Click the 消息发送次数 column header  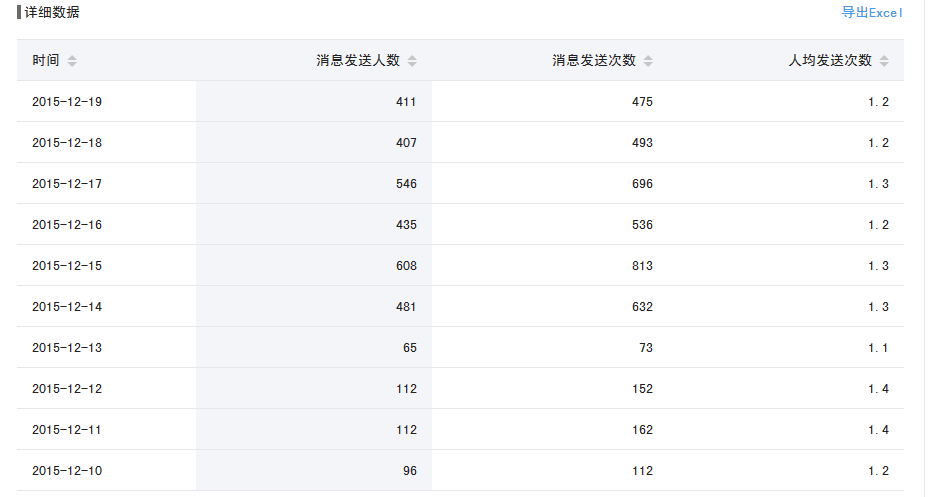594,61
